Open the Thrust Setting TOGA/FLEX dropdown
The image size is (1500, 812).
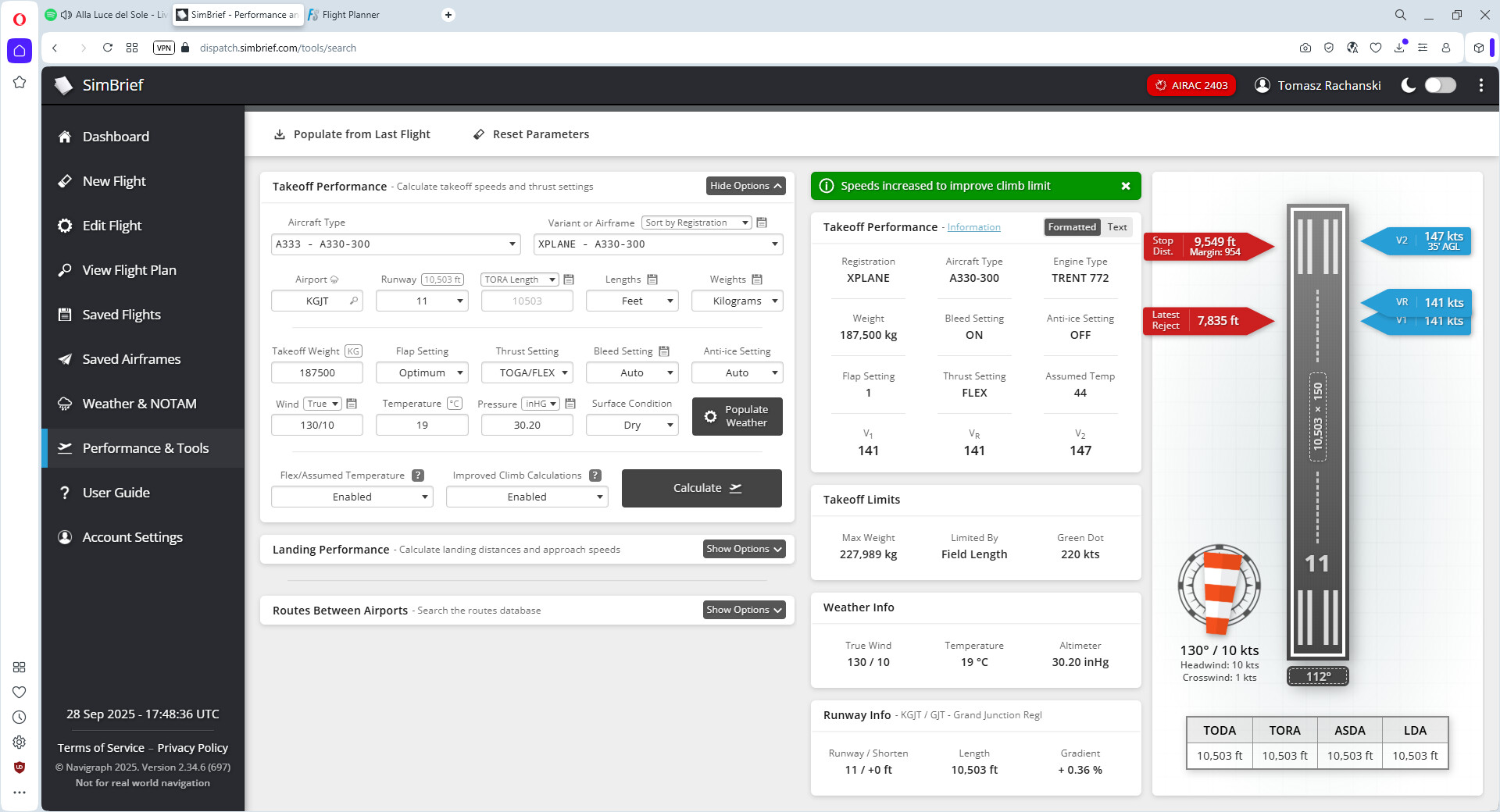(x=527, y=372)
